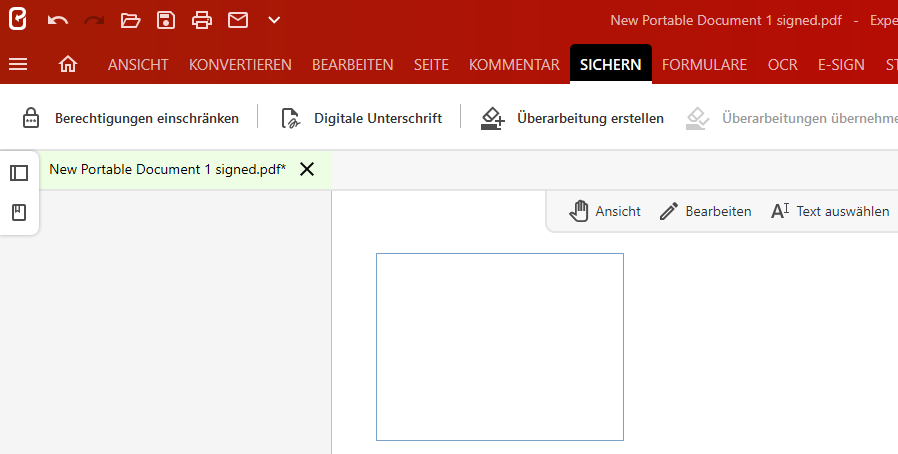898x454 pixels.
Task: Click the hand icon for view mode
Action: pos(578,211)
